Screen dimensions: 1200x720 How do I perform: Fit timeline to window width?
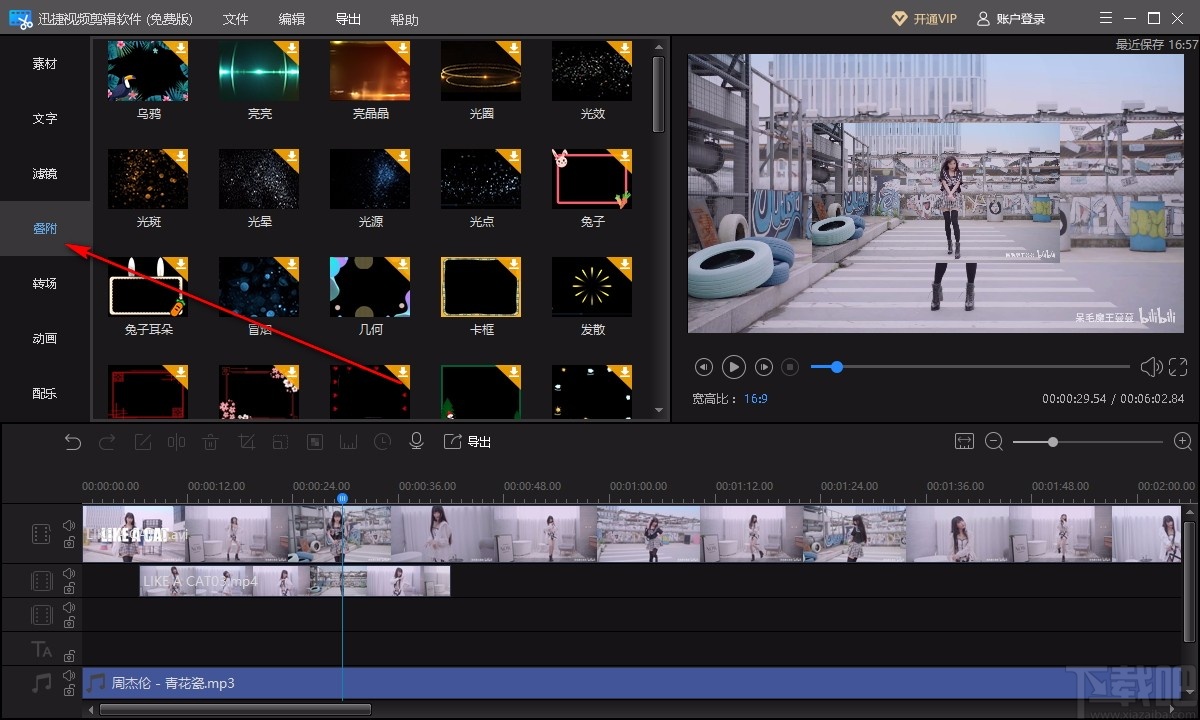click(x=964, y=442)
